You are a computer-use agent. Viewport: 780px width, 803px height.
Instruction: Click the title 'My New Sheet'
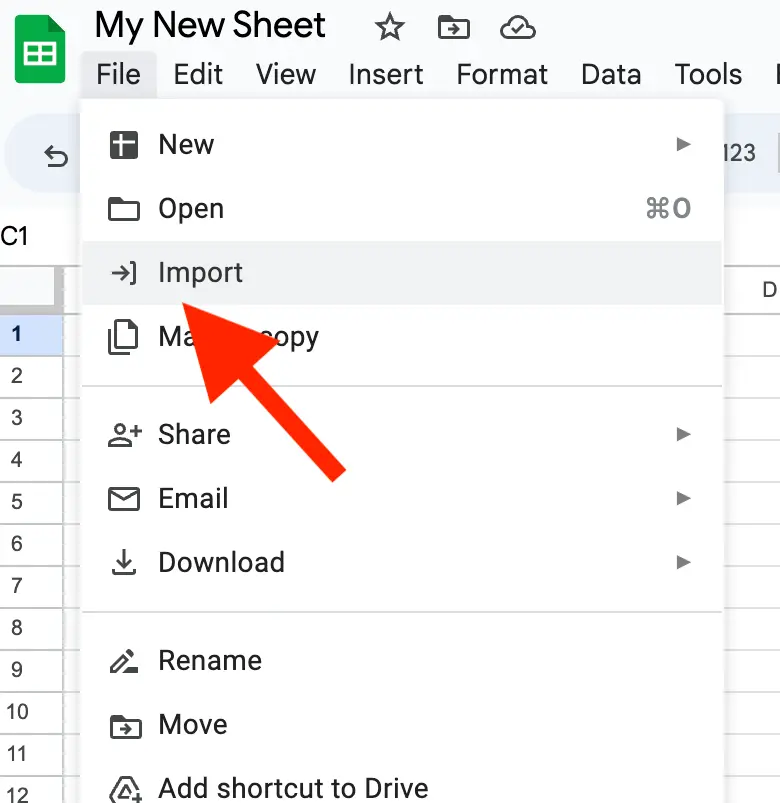[x=210, y=25]
